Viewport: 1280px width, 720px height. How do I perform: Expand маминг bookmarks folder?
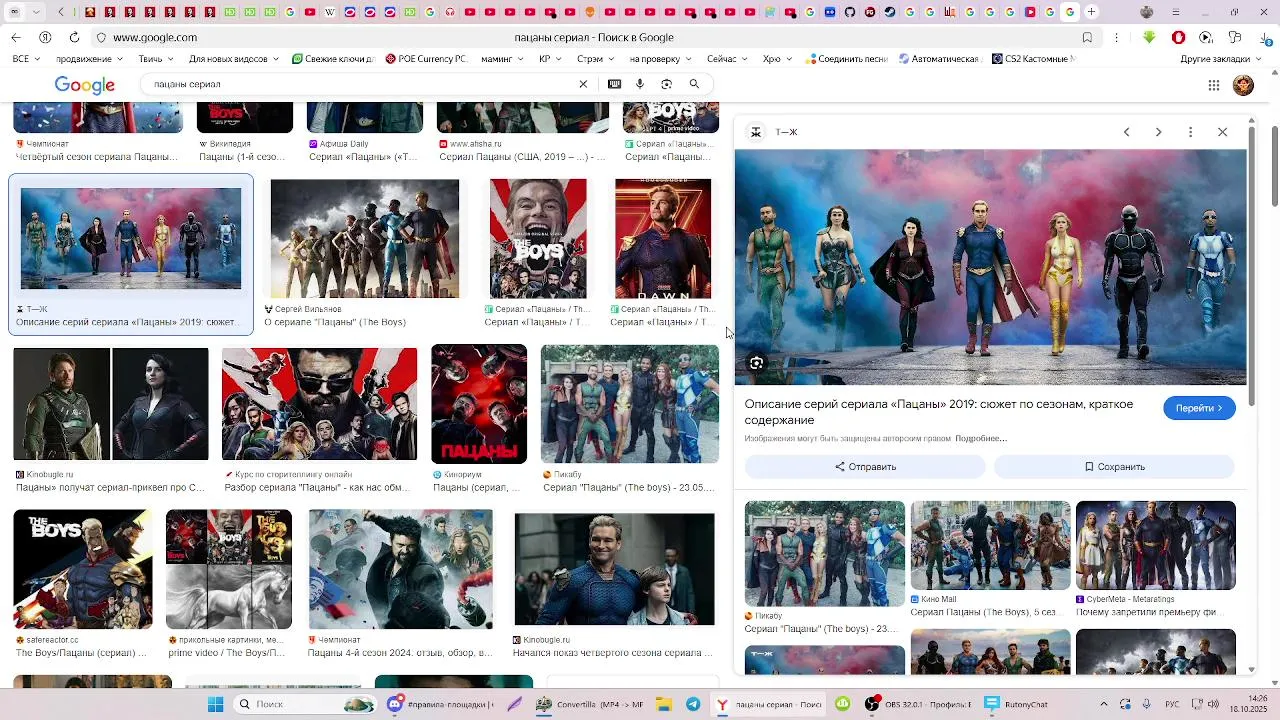502,59
